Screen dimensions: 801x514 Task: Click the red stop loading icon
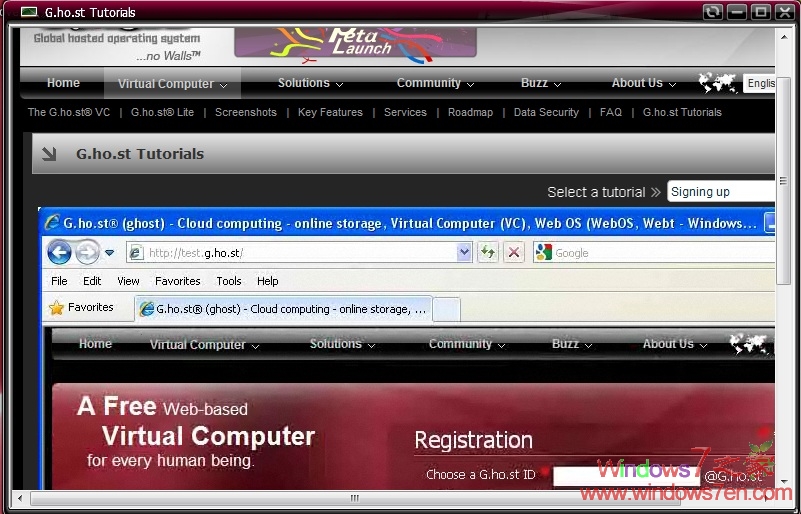513,253
